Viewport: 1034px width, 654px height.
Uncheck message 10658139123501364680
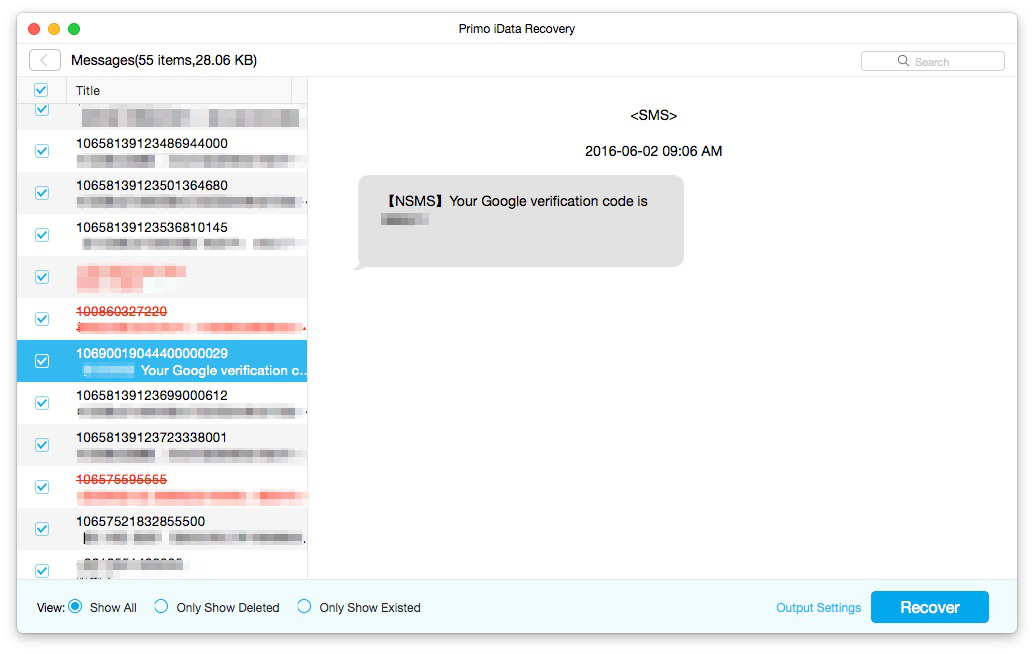tap(42, 193)
